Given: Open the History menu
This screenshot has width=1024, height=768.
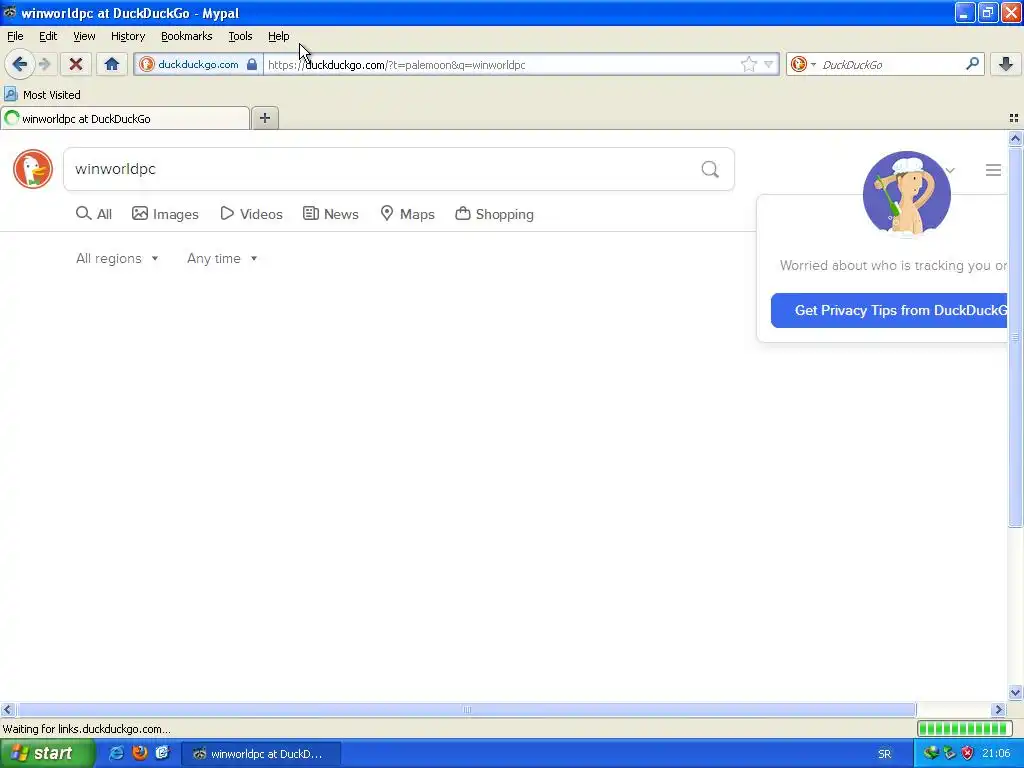Looking at the screenshot, I should tap(127, 36).
